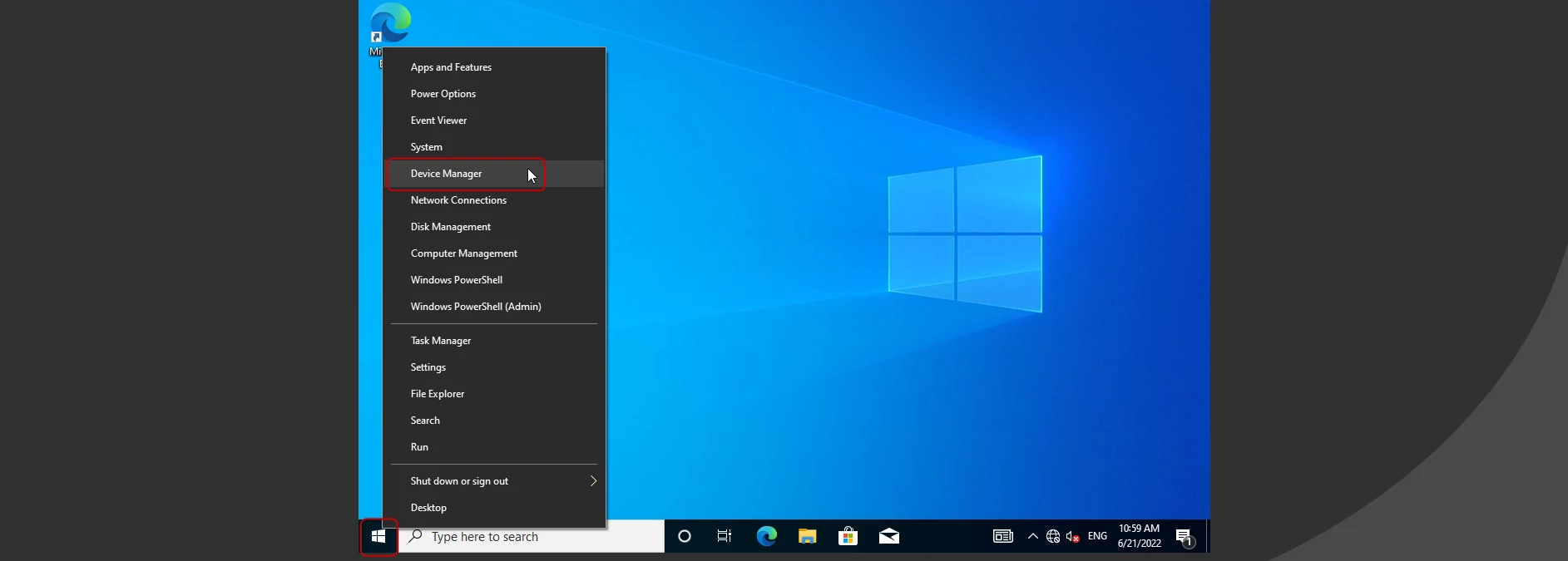Choose Desktop at the menu bottom
This screenshot has height=561, width=1568.
pos(494,508)
